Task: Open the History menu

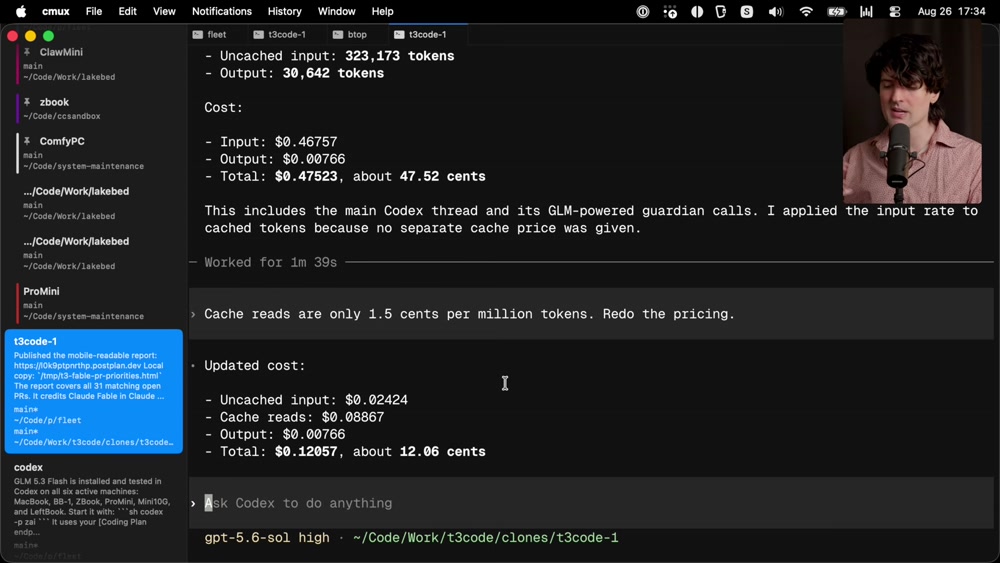Action: pos(284,11)
